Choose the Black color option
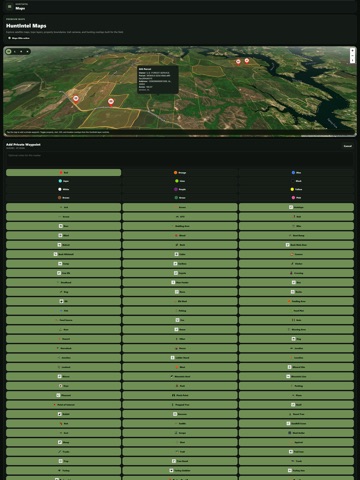The image size is (360, 480). (296, 181)
